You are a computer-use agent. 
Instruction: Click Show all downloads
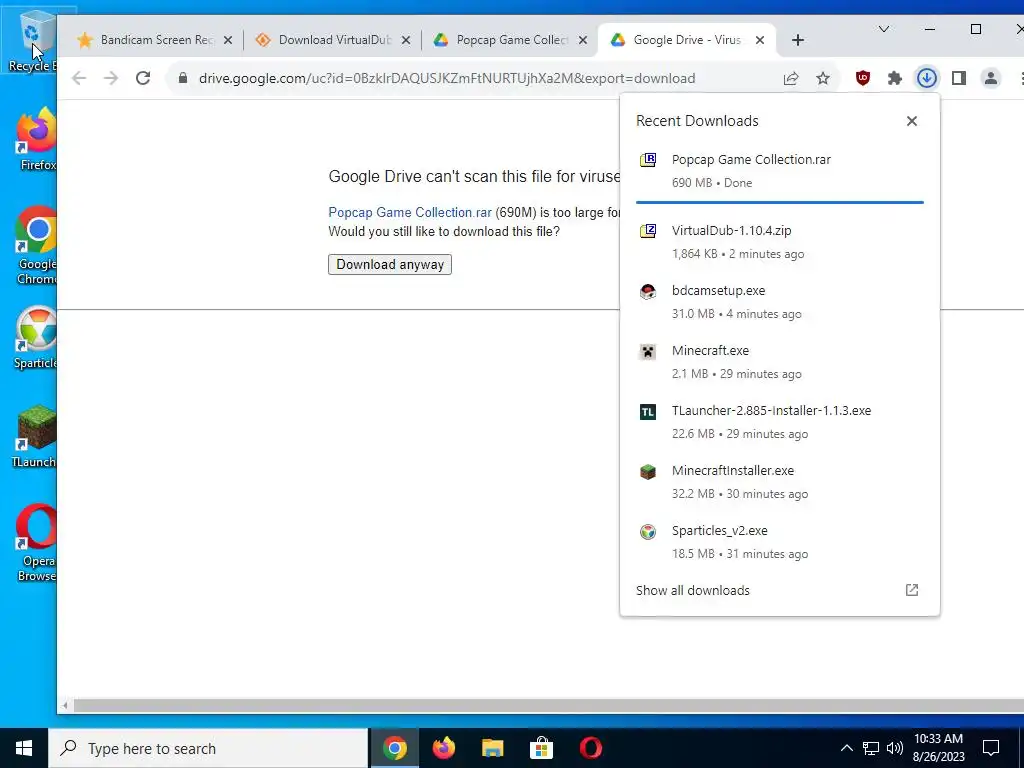pyautogui.click(x=693, y=590)
